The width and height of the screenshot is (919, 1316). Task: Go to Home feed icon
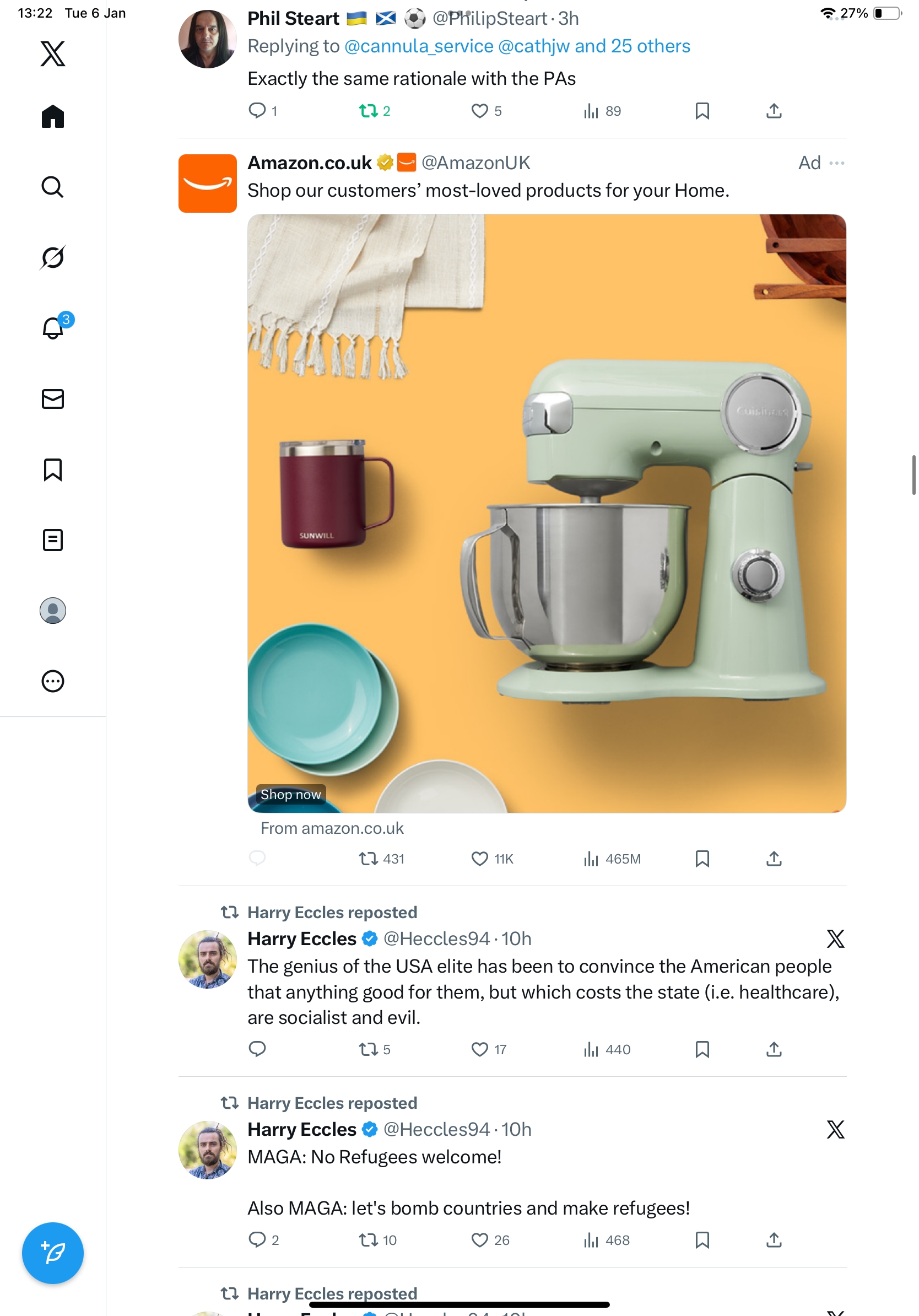(x=53, y=116)
